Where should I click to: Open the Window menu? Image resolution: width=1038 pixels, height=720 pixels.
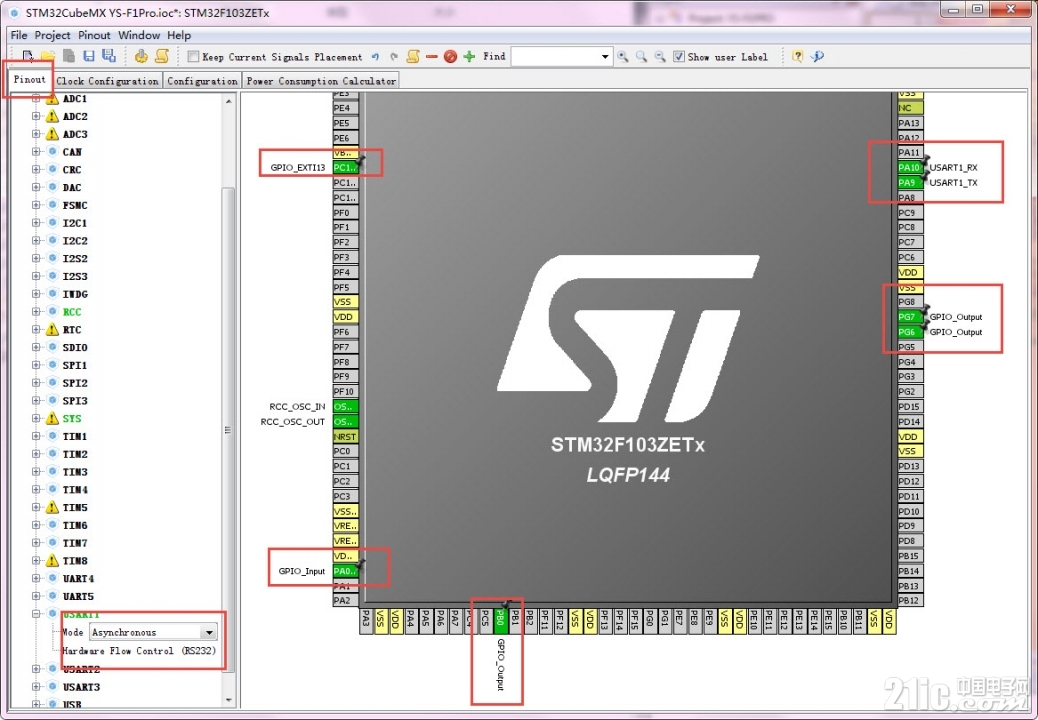[139, 35]
